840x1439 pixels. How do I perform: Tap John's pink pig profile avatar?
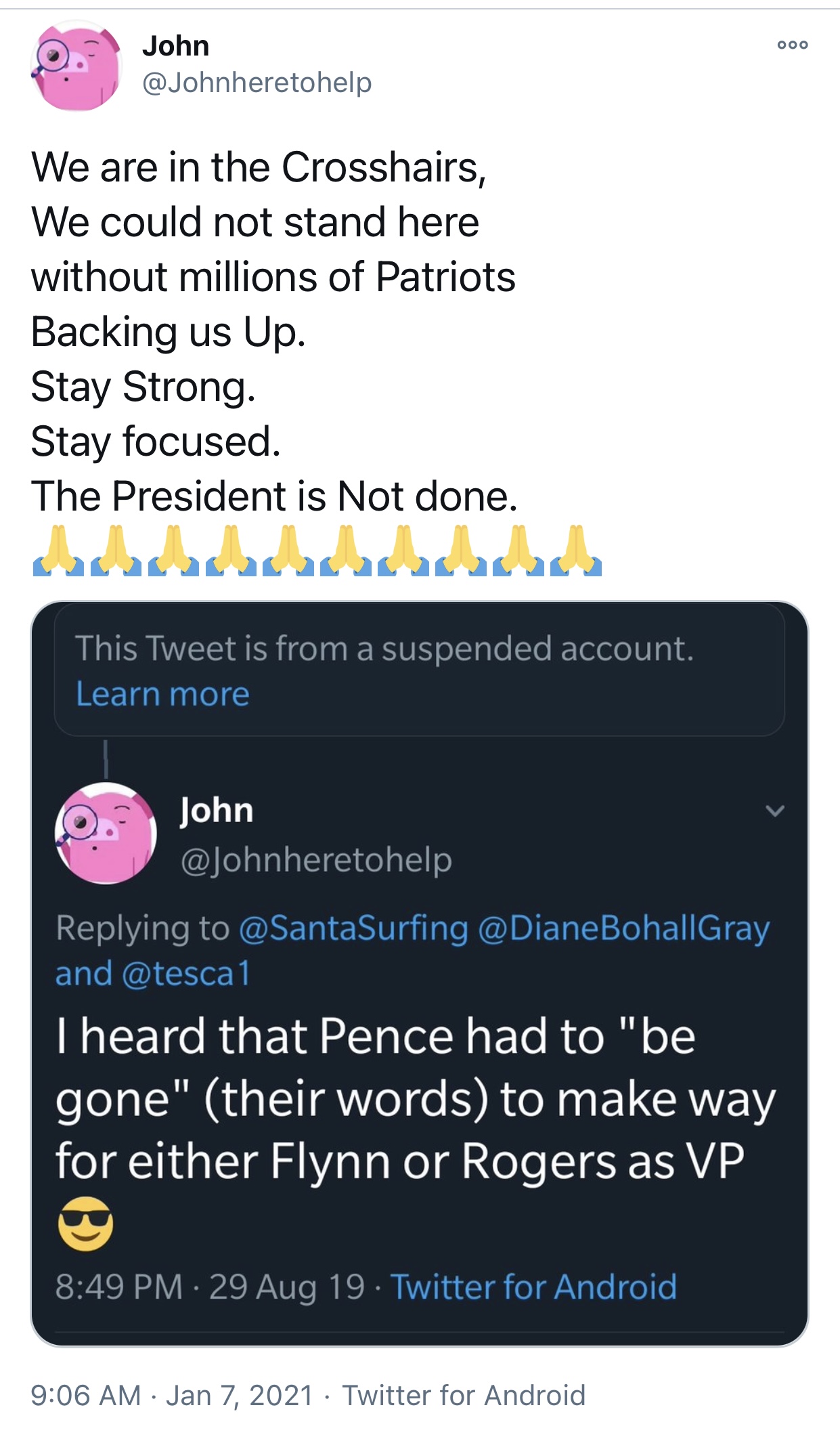[x=76, y=66]
